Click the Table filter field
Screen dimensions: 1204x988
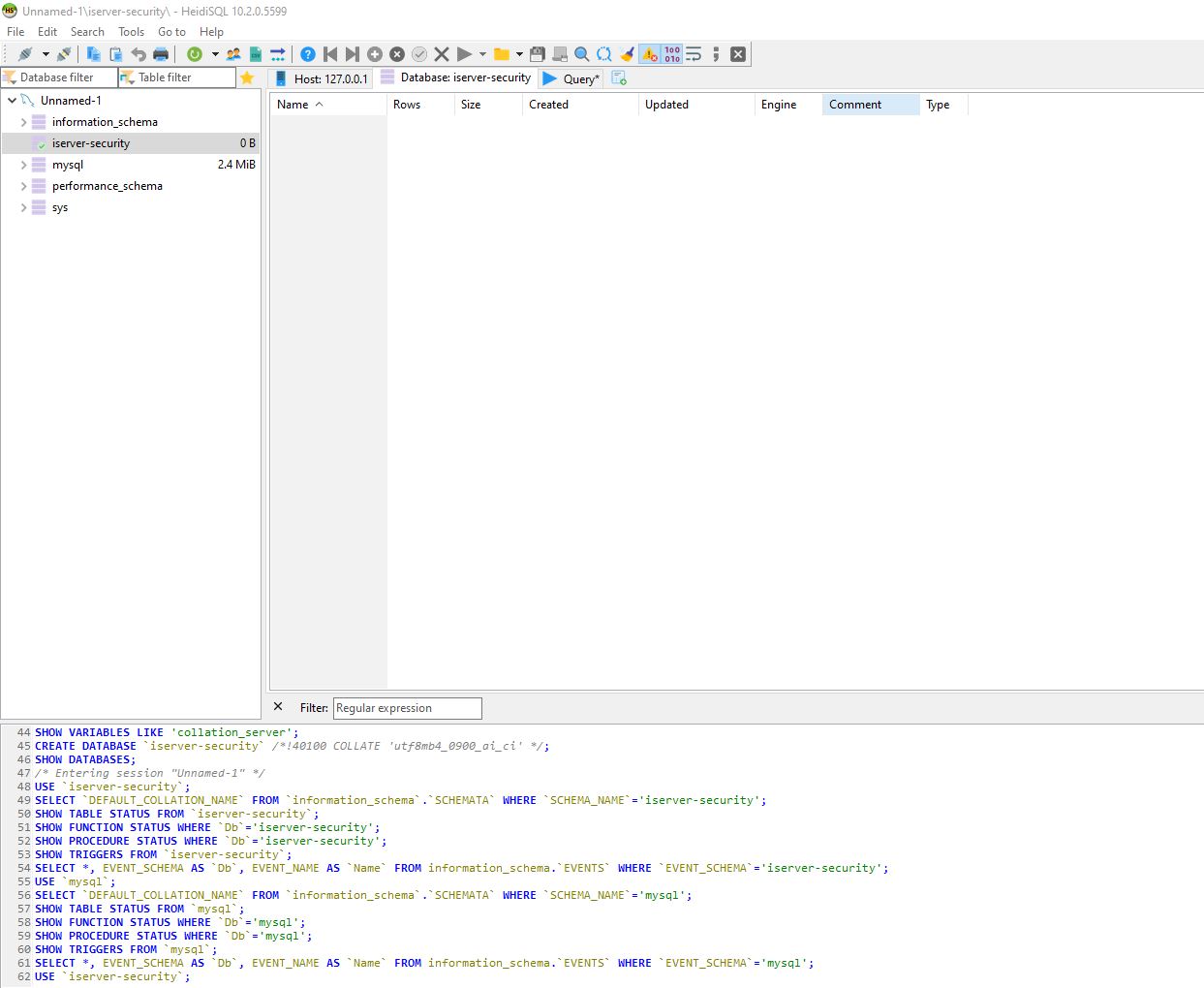pos(177,77)
